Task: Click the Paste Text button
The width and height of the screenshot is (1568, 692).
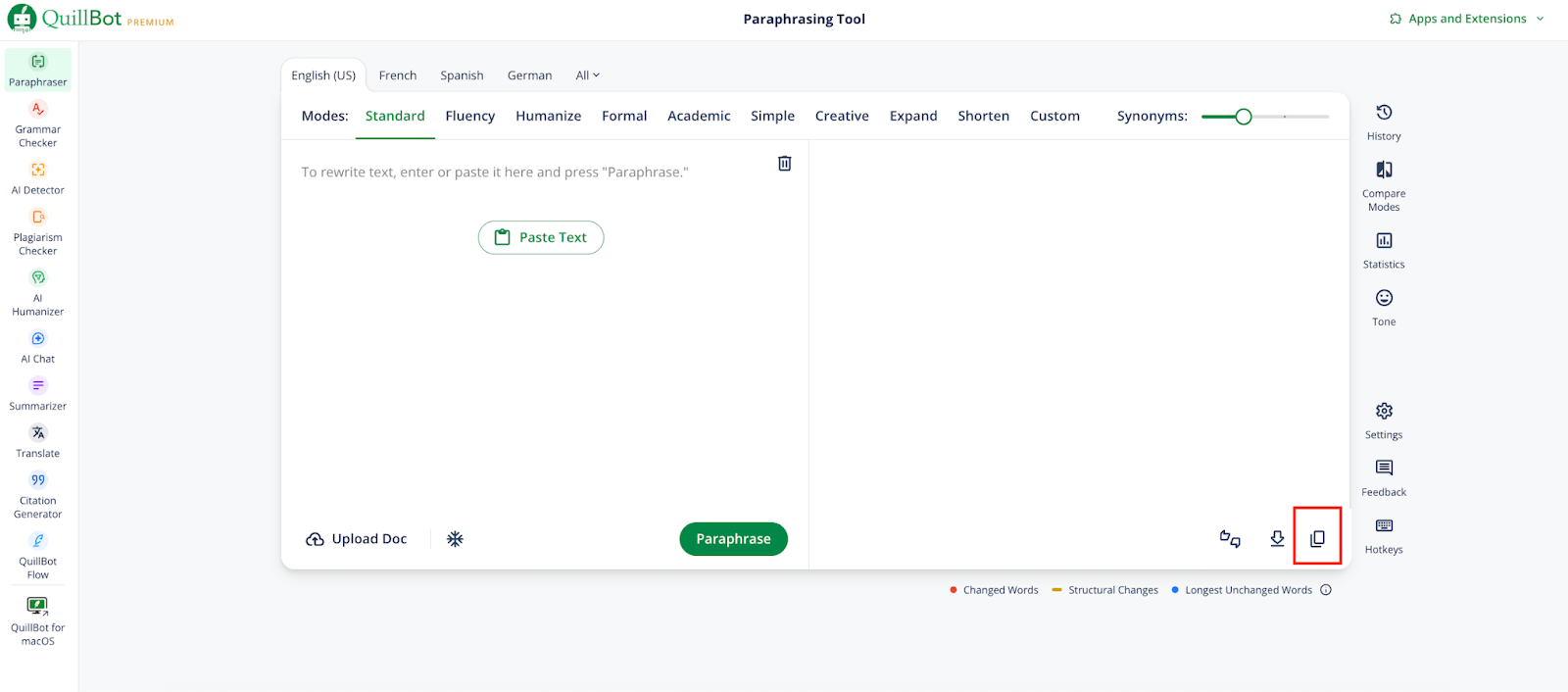Action: pyautogui.click(x=541, y=237)
